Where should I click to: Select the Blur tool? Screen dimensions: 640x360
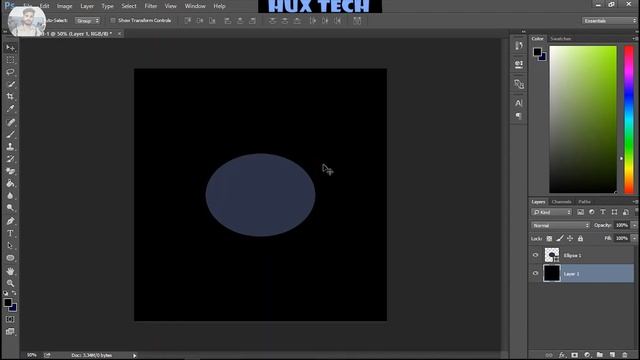pyautogui.click(x=10, y=196)
